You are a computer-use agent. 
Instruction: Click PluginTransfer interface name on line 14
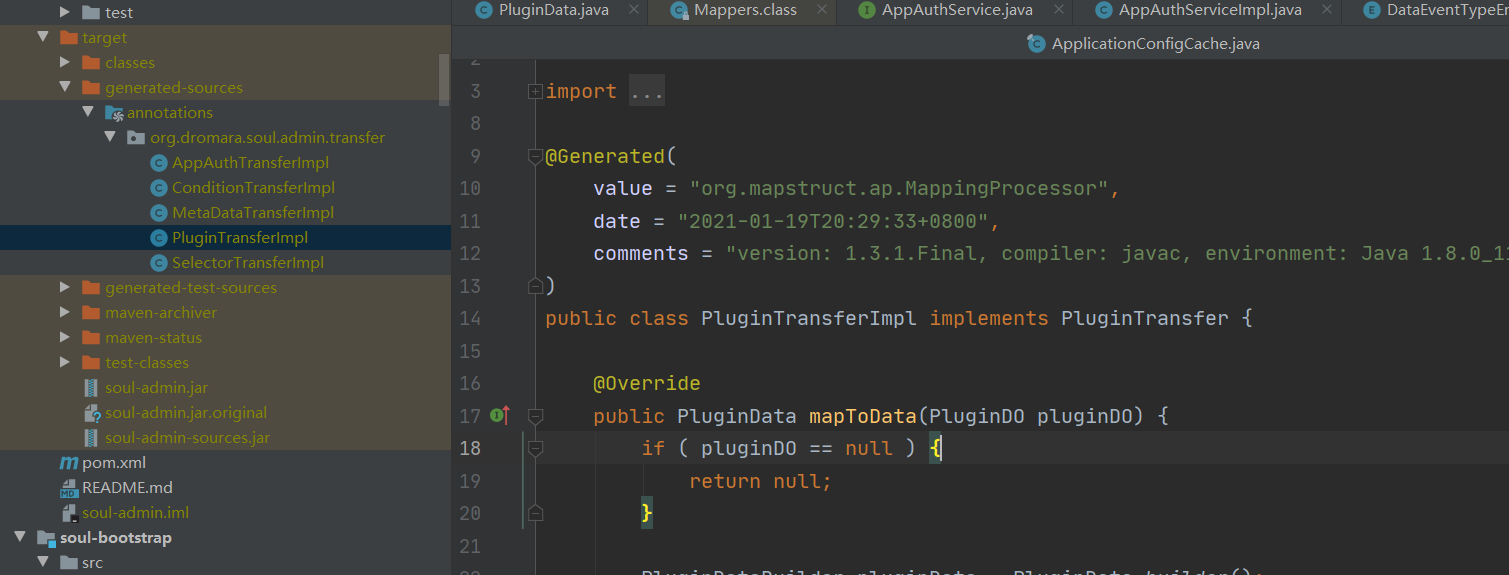(1144, 318)
